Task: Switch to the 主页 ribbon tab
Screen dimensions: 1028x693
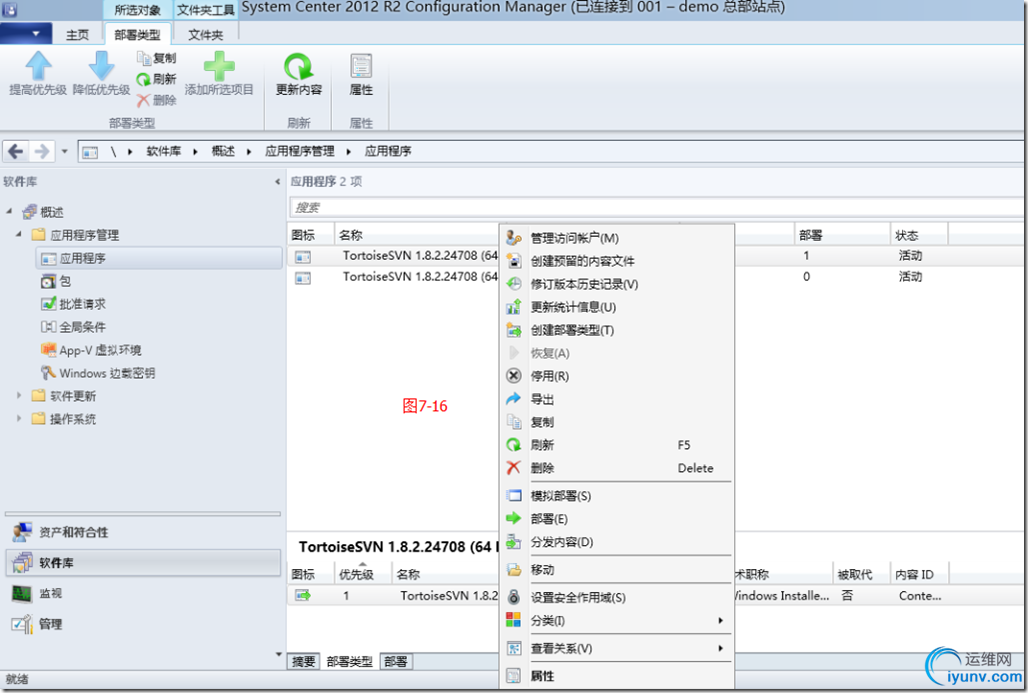Action: [x=77, y=35]
